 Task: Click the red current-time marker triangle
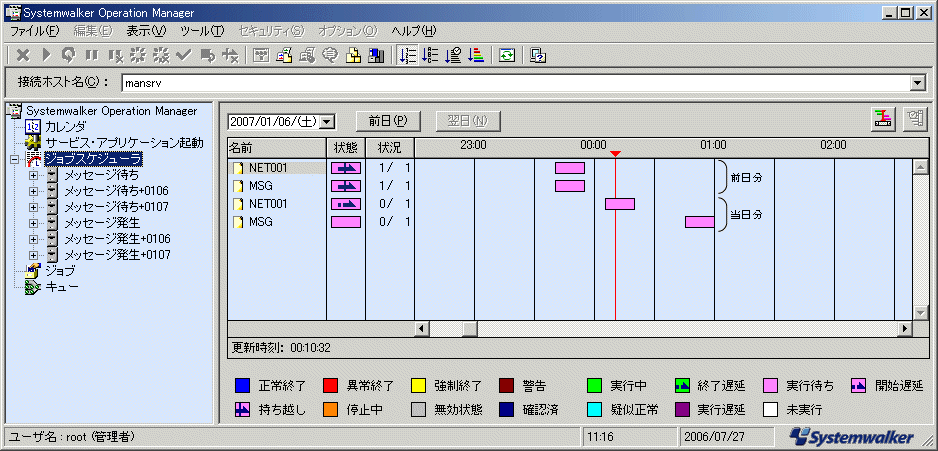[x=616, y=155]
